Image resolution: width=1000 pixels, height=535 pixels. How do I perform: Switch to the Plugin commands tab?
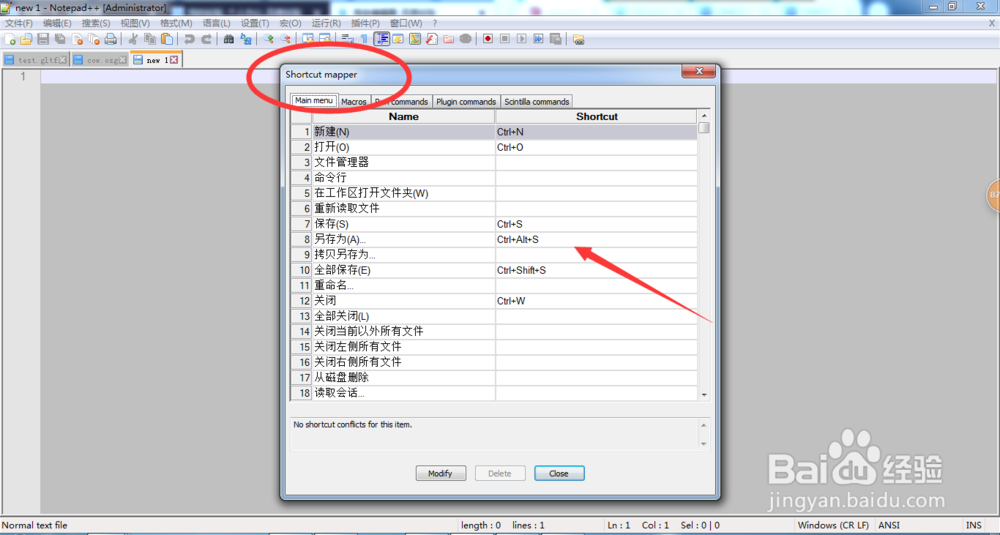466,101
